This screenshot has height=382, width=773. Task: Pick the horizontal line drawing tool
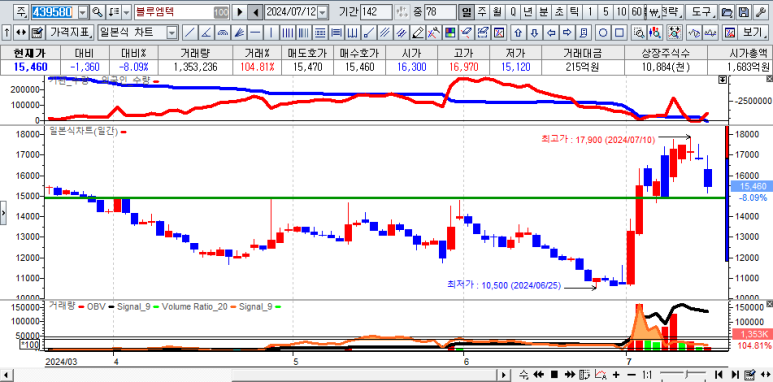255,33
